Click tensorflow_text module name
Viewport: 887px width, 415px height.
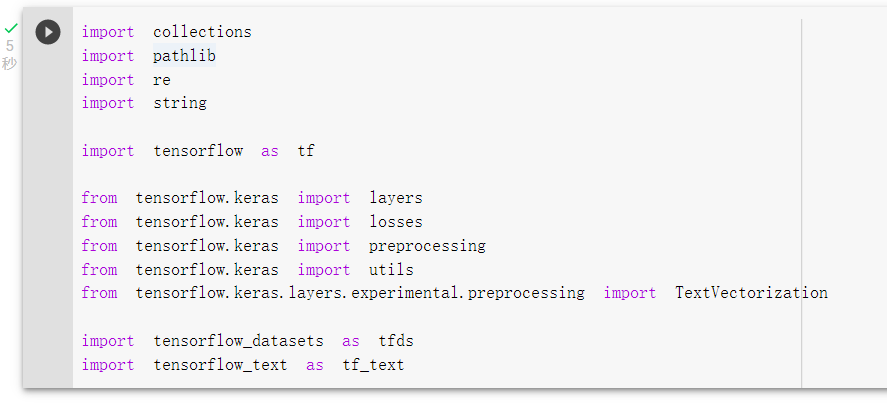[221, 365]
